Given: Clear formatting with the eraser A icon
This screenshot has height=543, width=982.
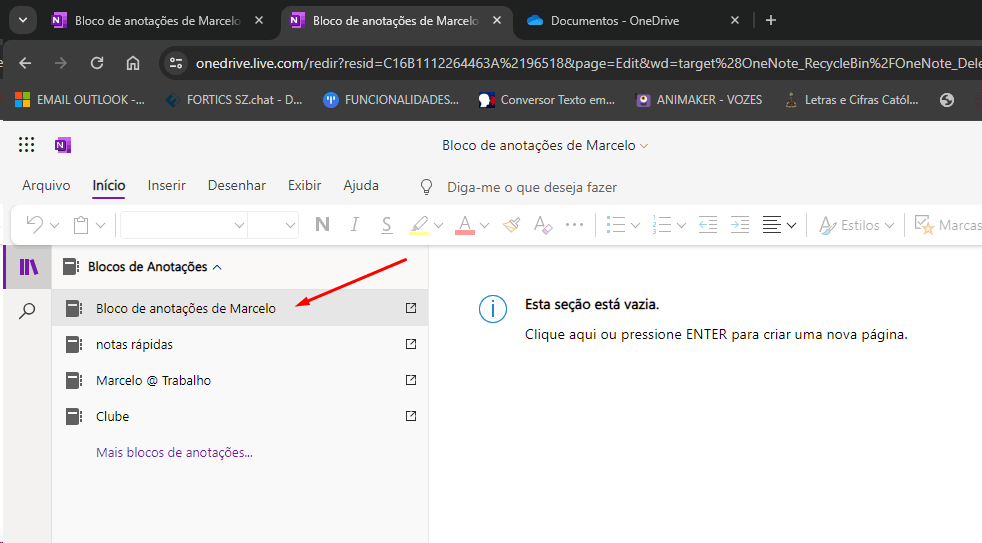Looking at the screenshot, I should tap(542, 224).
